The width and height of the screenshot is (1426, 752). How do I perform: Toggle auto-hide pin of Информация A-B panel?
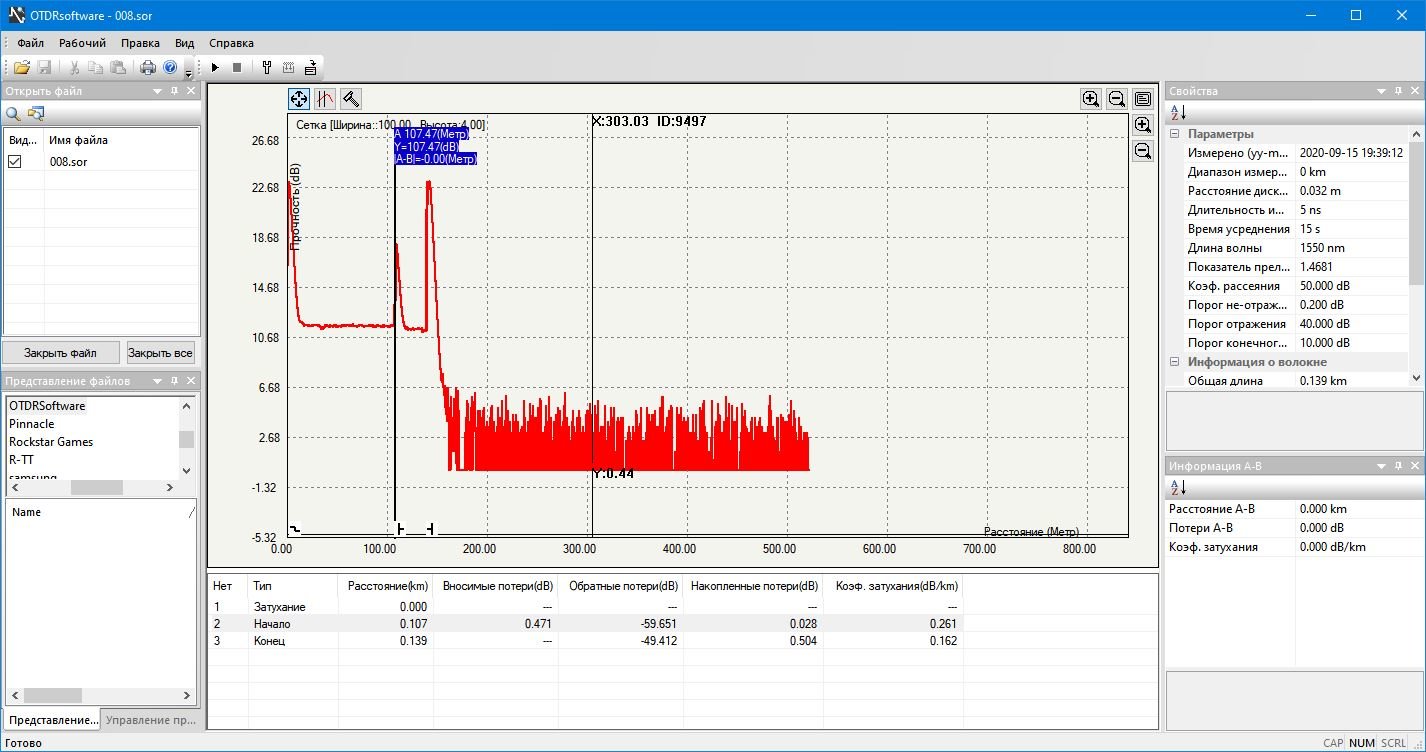tap(1399, 466)
